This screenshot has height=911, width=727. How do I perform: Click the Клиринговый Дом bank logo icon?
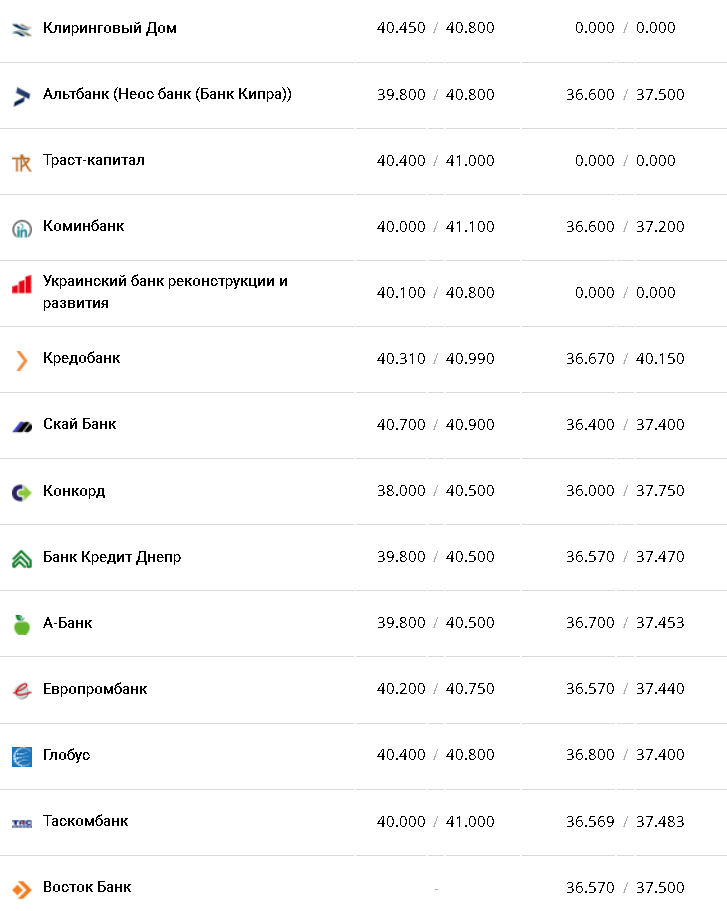point(22,29)
